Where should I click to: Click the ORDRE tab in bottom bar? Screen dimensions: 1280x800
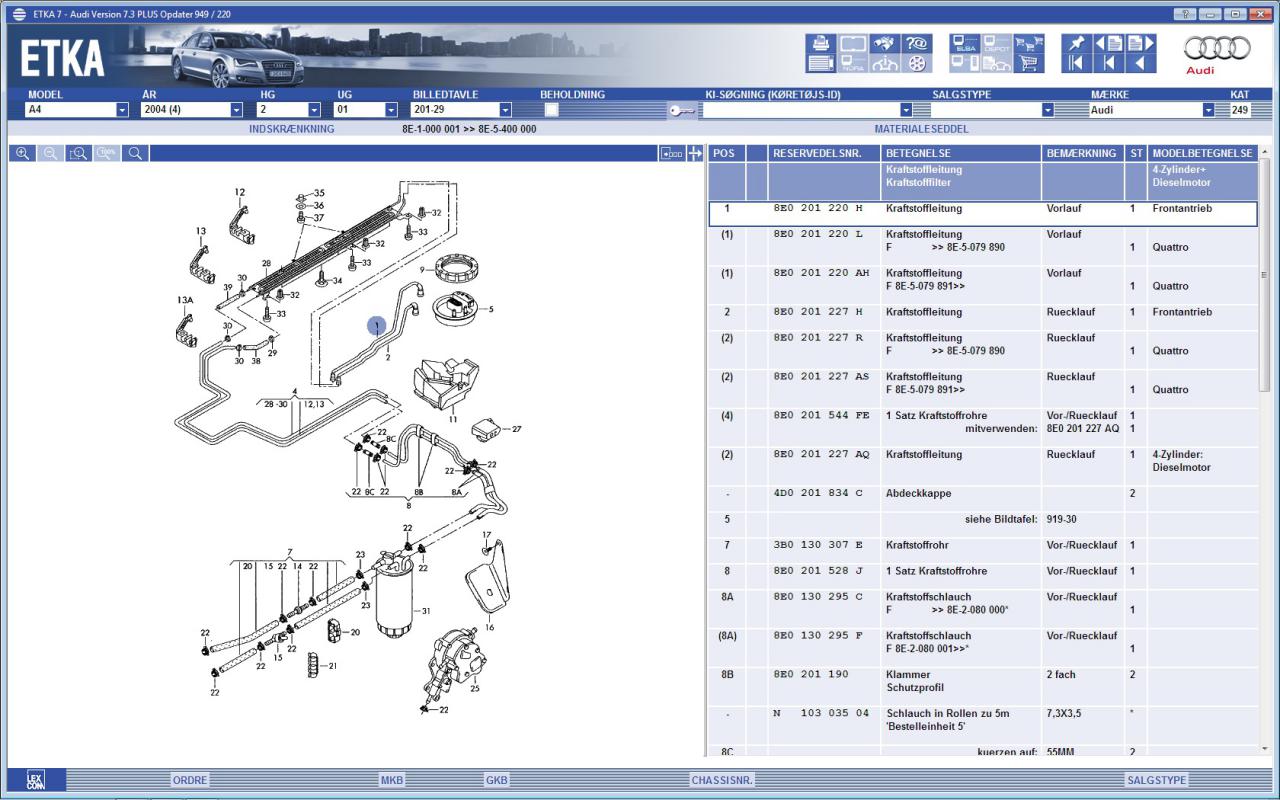pyautogui.click(x=189, y=780)
